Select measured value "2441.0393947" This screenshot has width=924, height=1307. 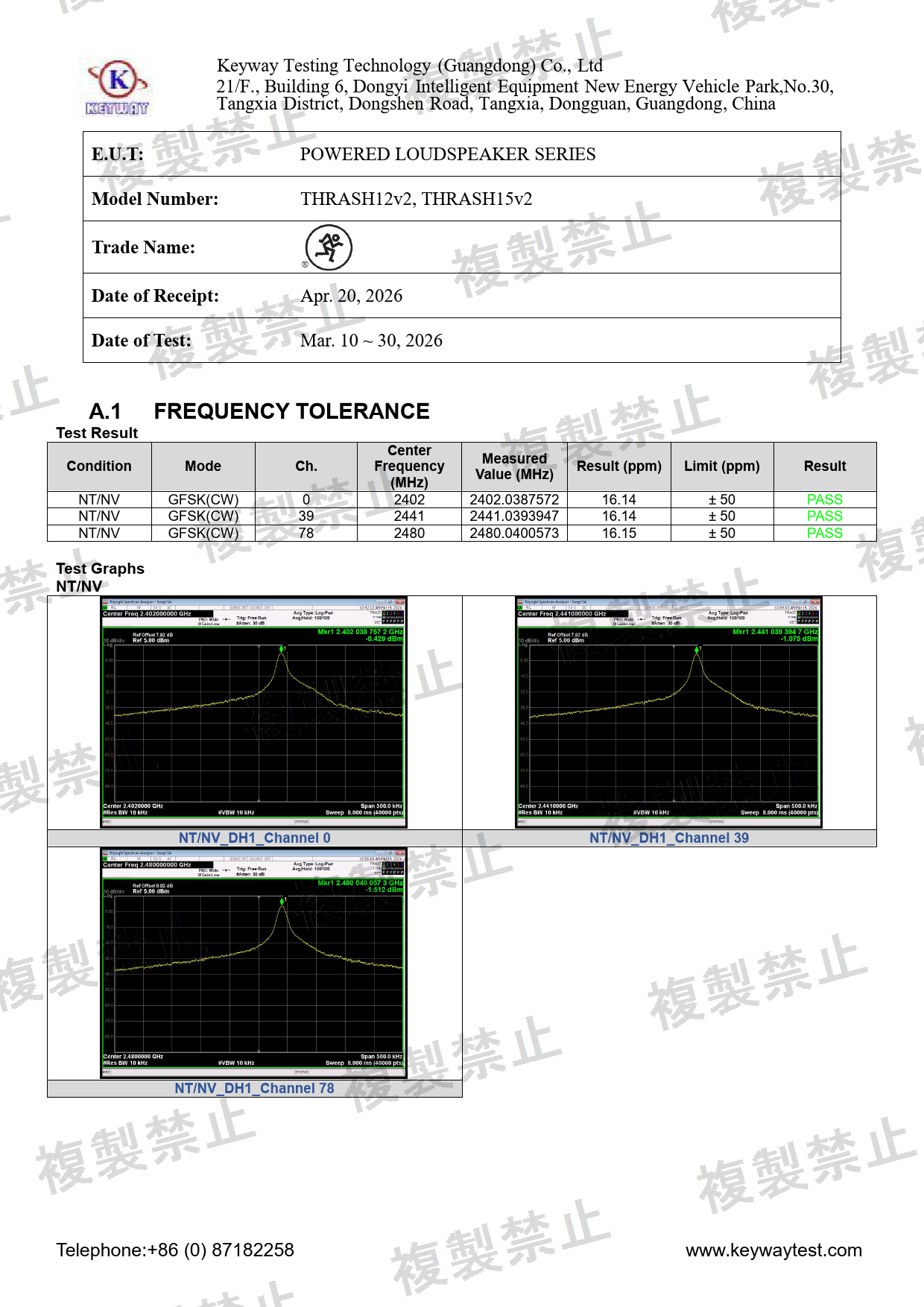pyautogui.click(x=514, y=516)
